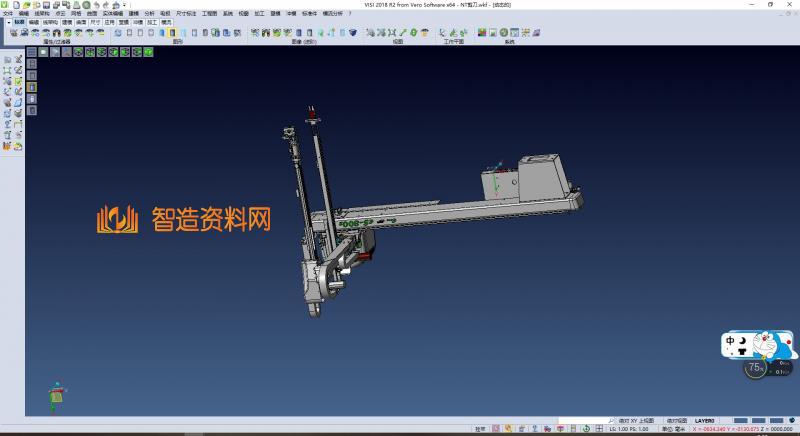Click the New file icon in quick access toolbar
800x436 pixels.
point(17,5)
